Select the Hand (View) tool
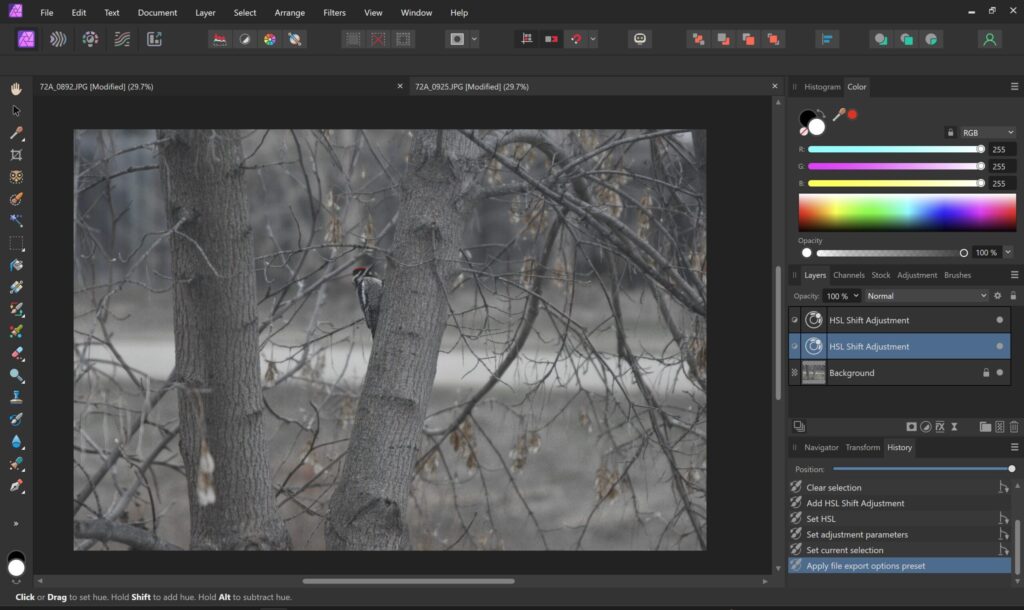 pyautogui.click(x=16, y=88)
